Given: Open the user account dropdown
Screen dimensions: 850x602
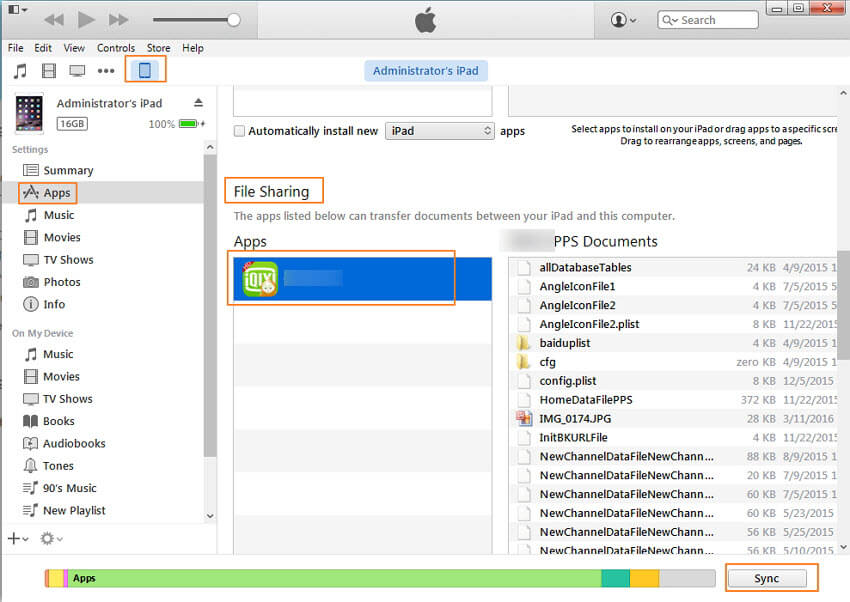Looking at the screenshot, I should 624,20.
